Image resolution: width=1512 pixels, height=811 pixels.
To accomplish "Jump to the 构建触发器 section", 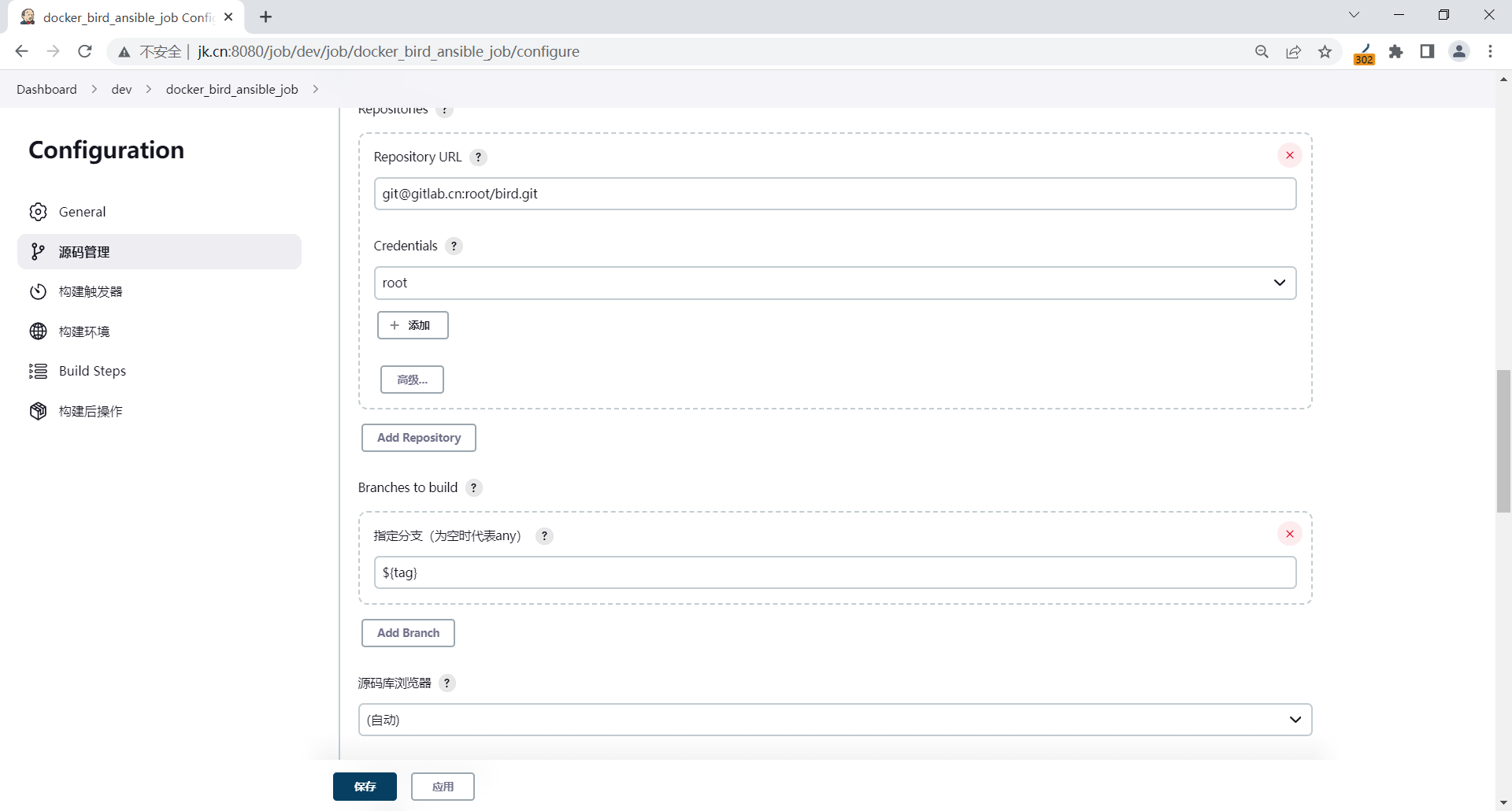I will tap(159, 291).
